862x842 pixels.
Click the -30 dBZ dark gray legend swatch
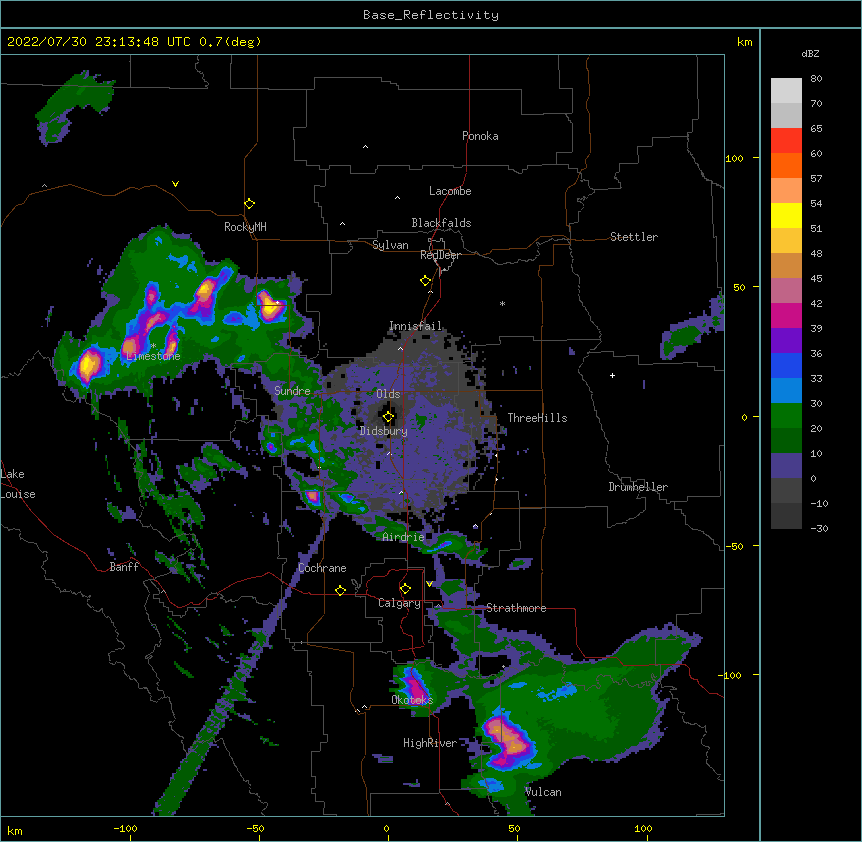786,516
